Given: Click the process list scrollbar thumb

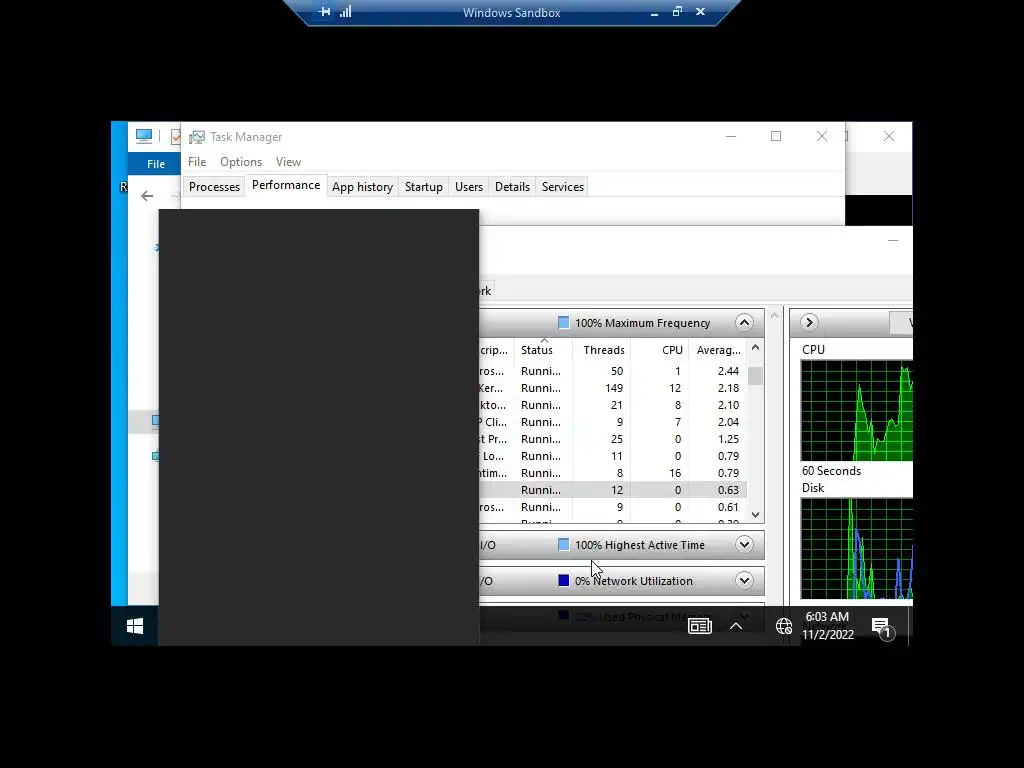Looking at the screenshot, I should 756,376.
